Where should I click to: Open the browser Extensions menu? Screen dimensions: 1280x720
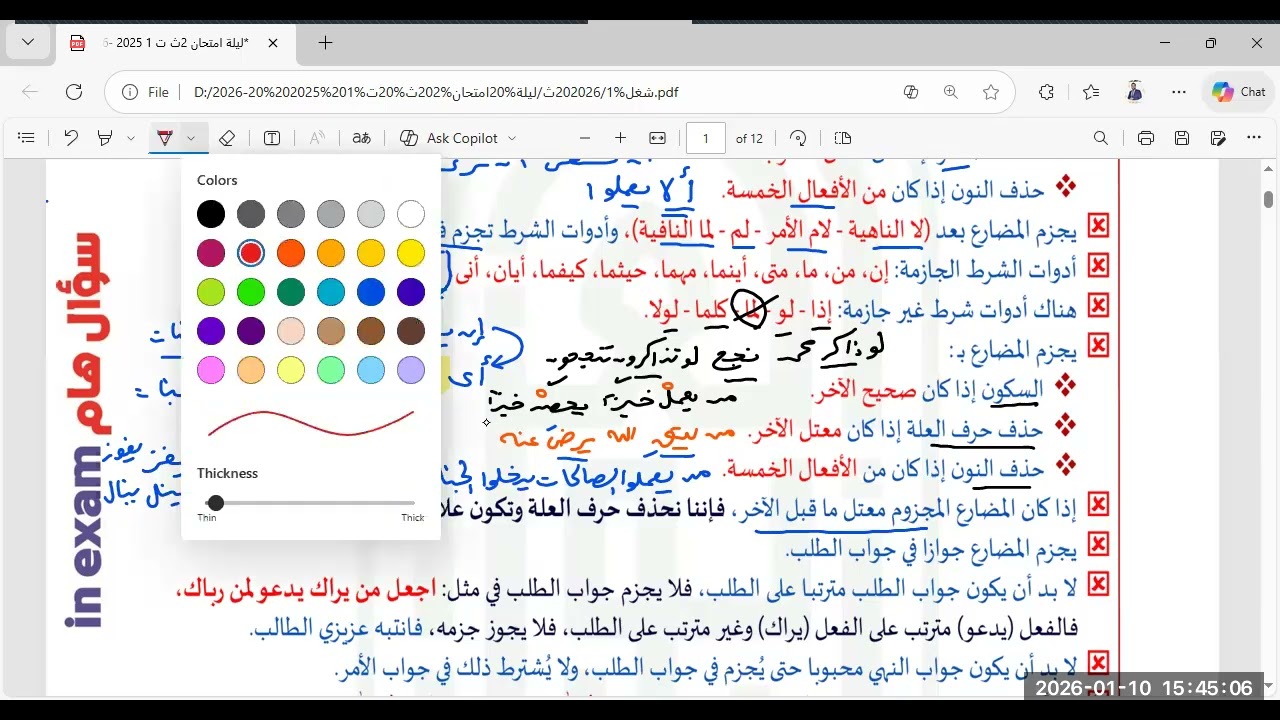[x=1046, y=92]
